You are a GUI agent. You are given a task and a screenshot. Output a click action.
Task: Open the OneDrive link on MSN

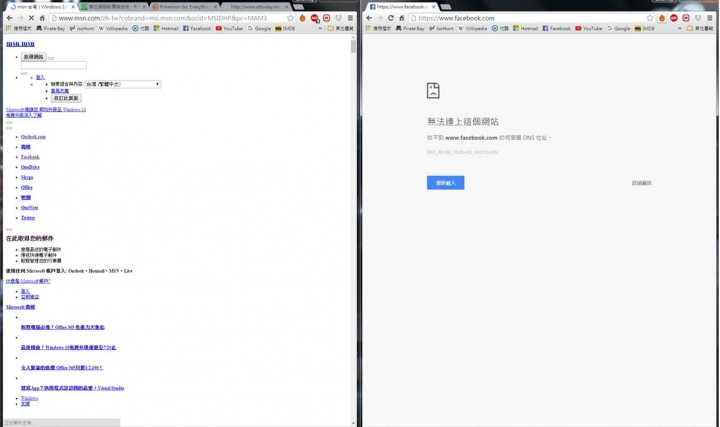(x=30, y=167)
